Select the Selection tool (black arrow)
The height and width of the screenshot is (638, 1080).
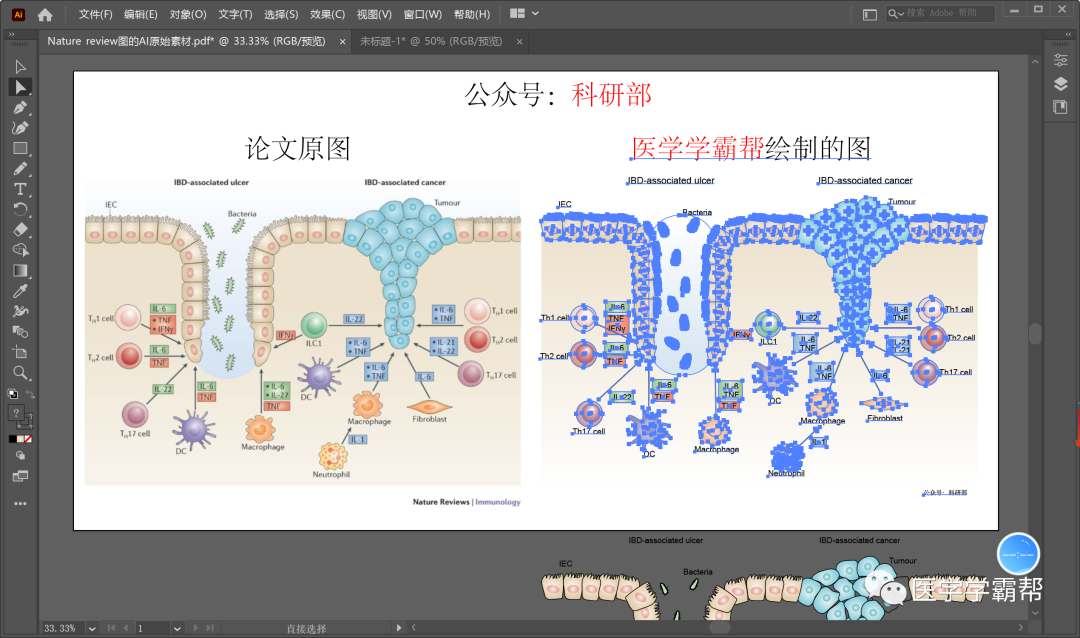[20, 67]
